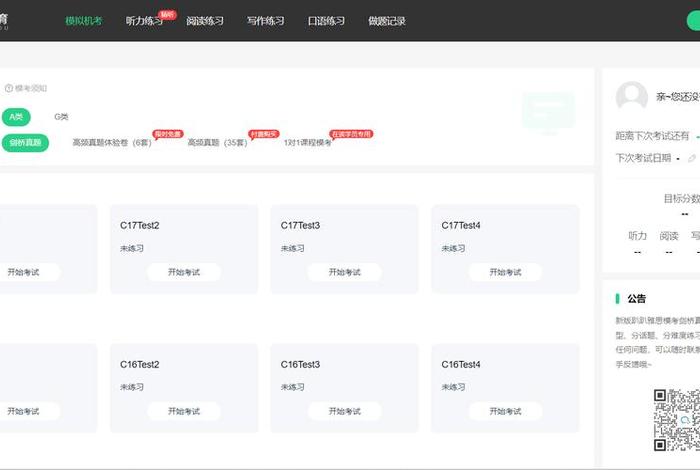Select the A类 category pill
The image size is (700, 470).
(16, 117)
